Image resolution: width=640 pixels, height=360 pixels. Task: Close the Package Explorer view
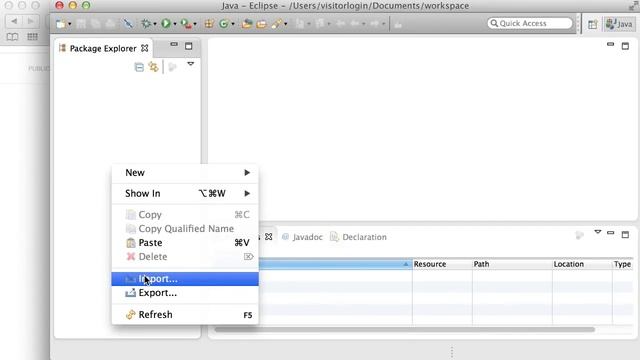pyautogui.click(x=144, y=48)
